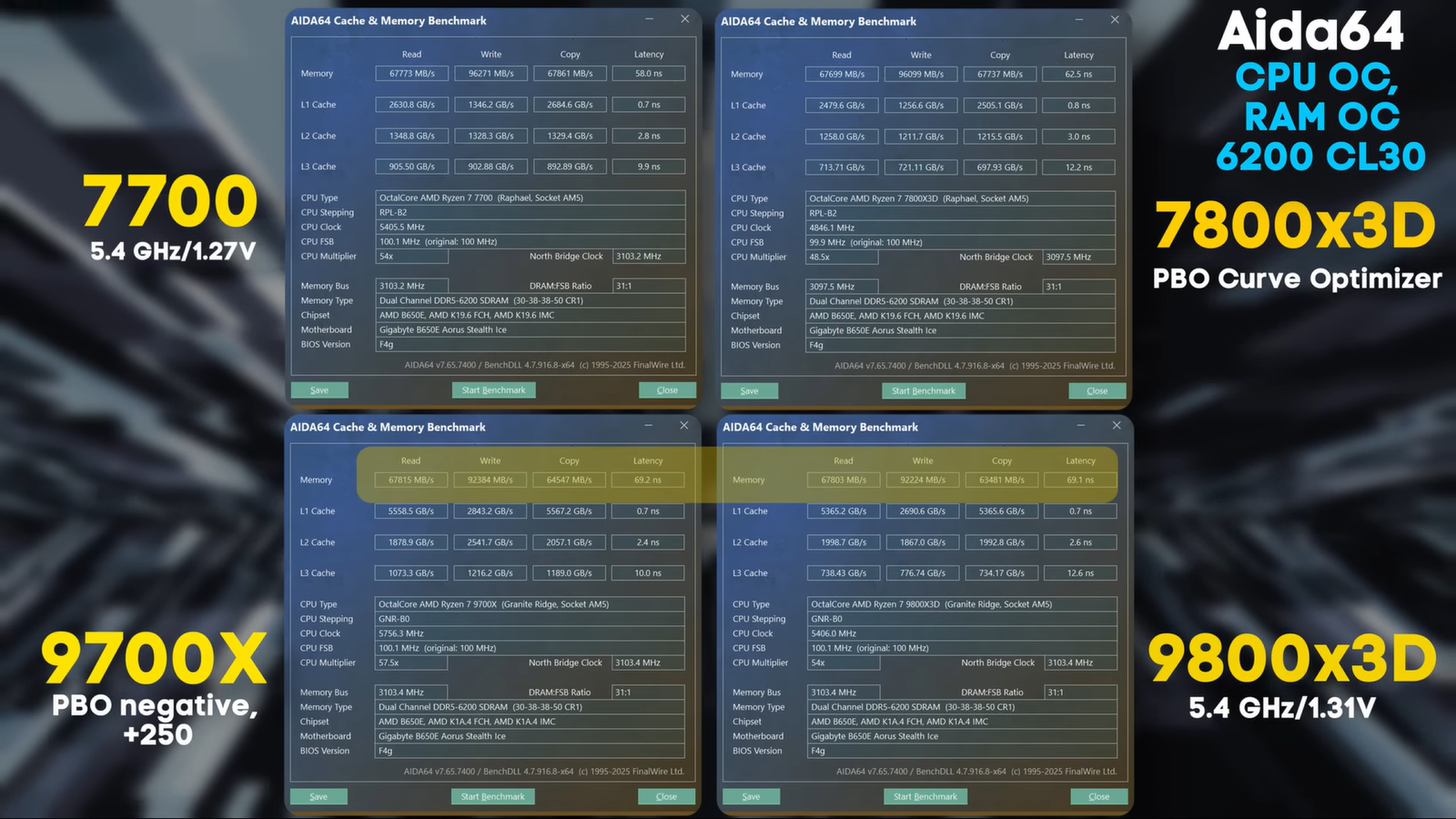Select the L3 Cache latency field showing 12.2 ns
The width and height of the screenshot is (1456, 819).
click(x=1077, y=167)
